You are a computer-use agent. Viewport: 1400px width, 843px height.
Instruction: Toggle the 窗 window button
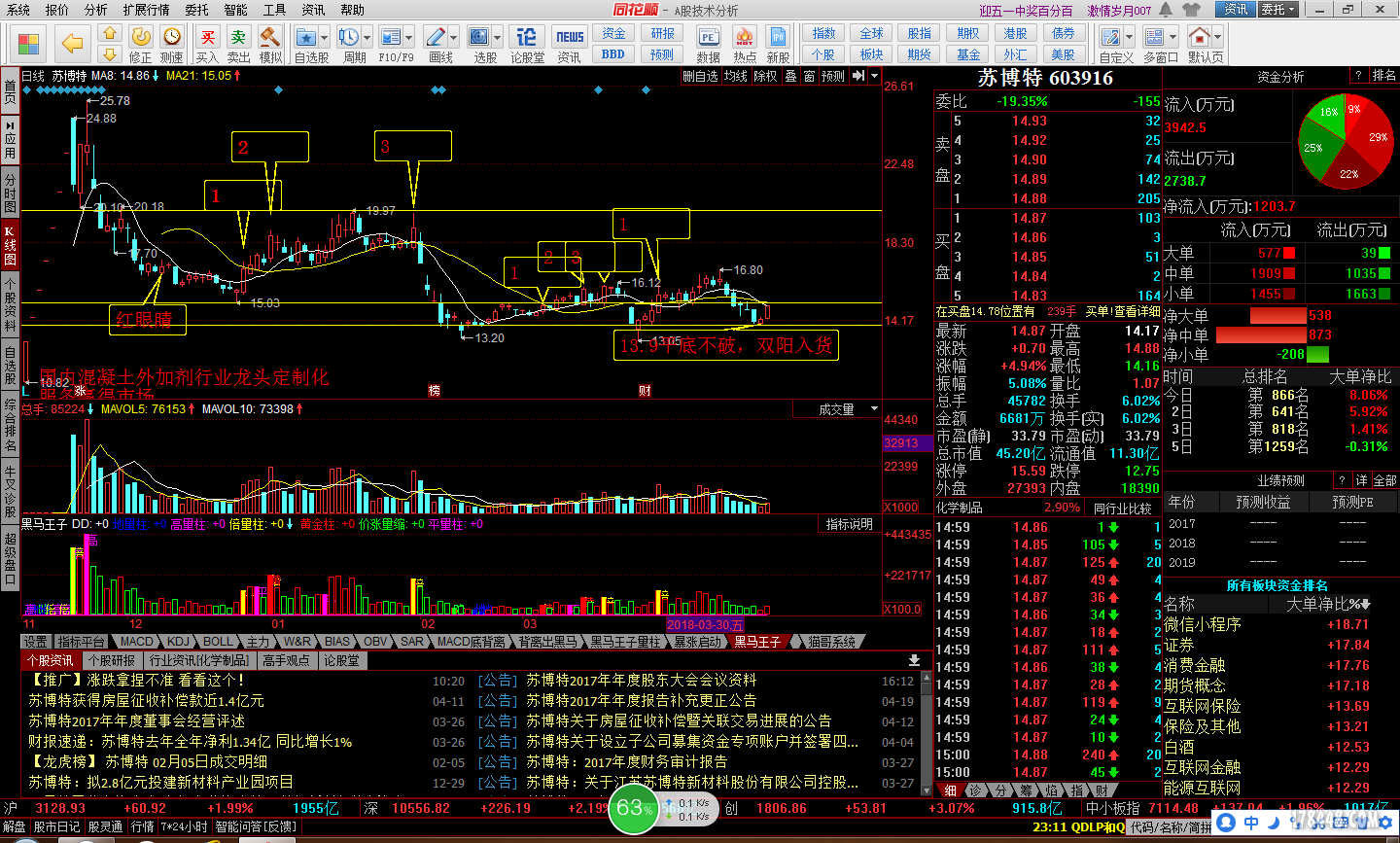tap(809, 76)
